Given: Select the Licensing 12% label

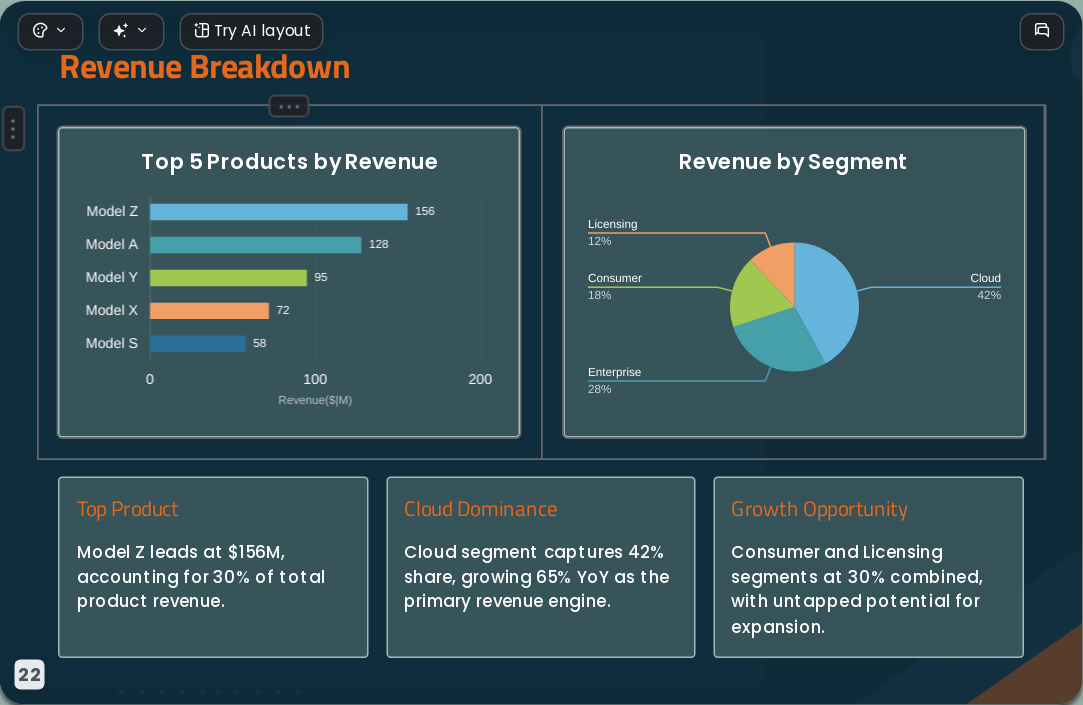Looking at the screenshot, I should click(612, 232).
